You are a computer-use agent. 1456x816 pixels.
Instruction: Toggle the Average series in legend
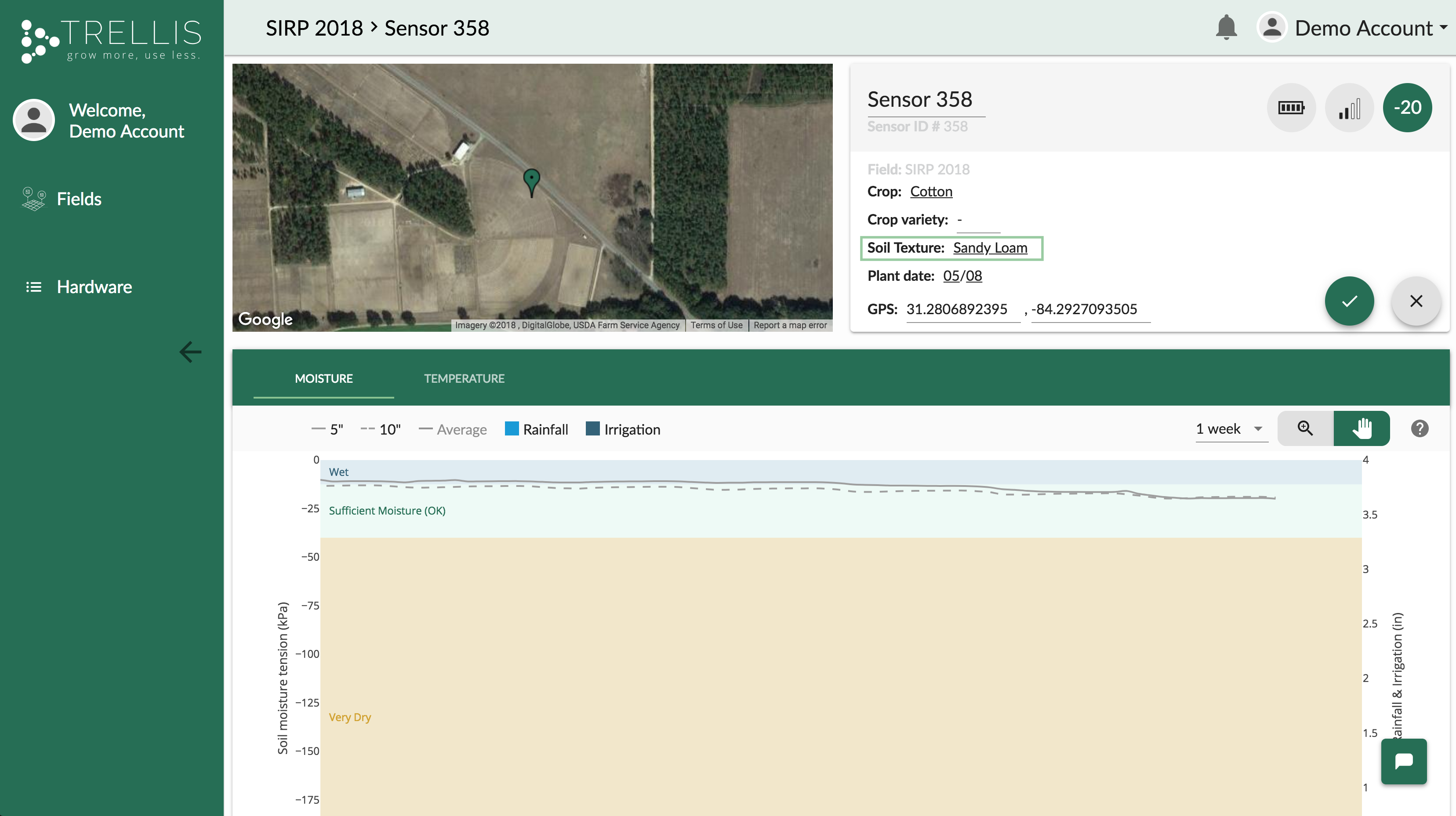tap(453, 429)
